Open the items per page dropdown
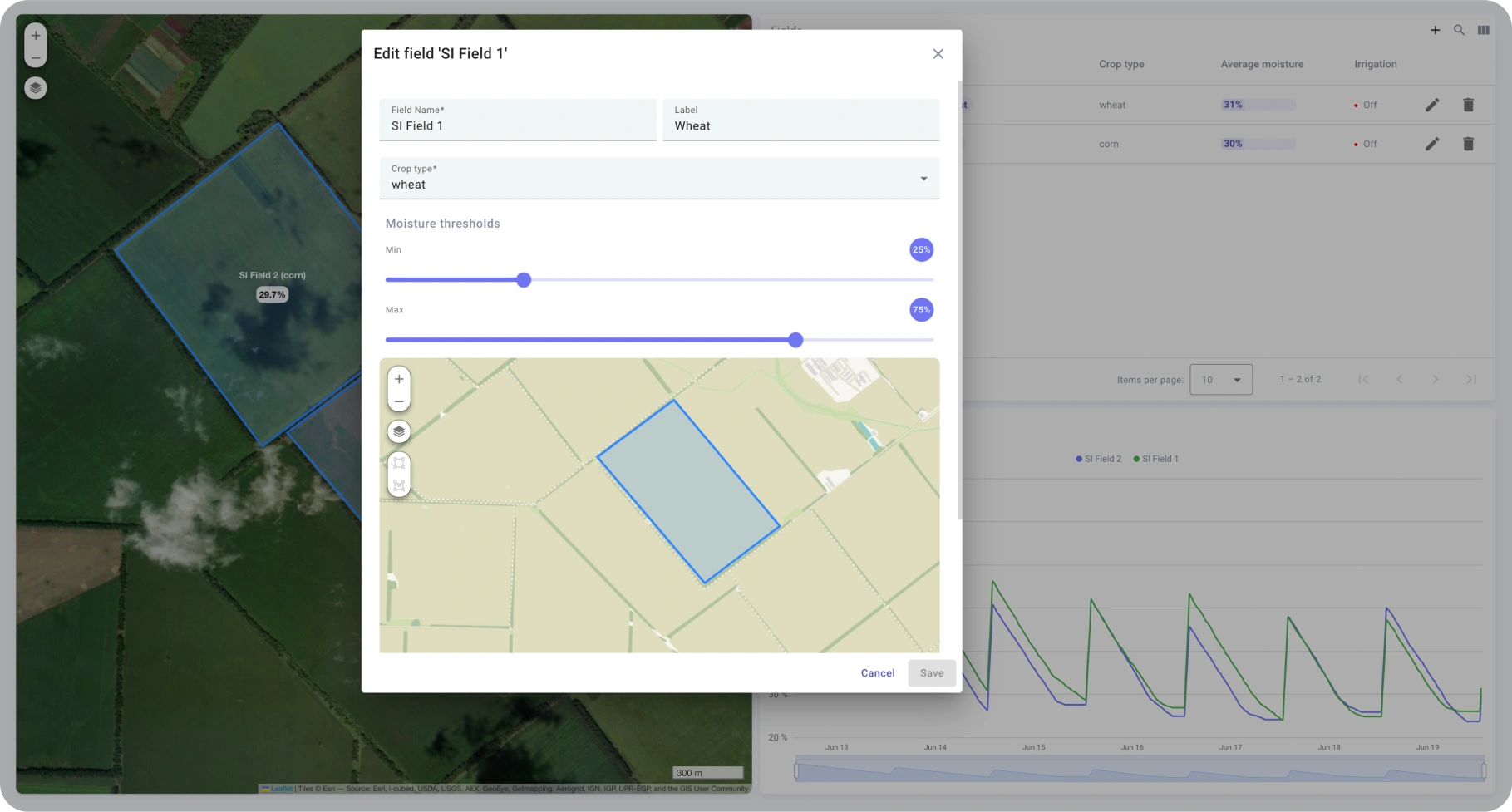 [1220, 380]
